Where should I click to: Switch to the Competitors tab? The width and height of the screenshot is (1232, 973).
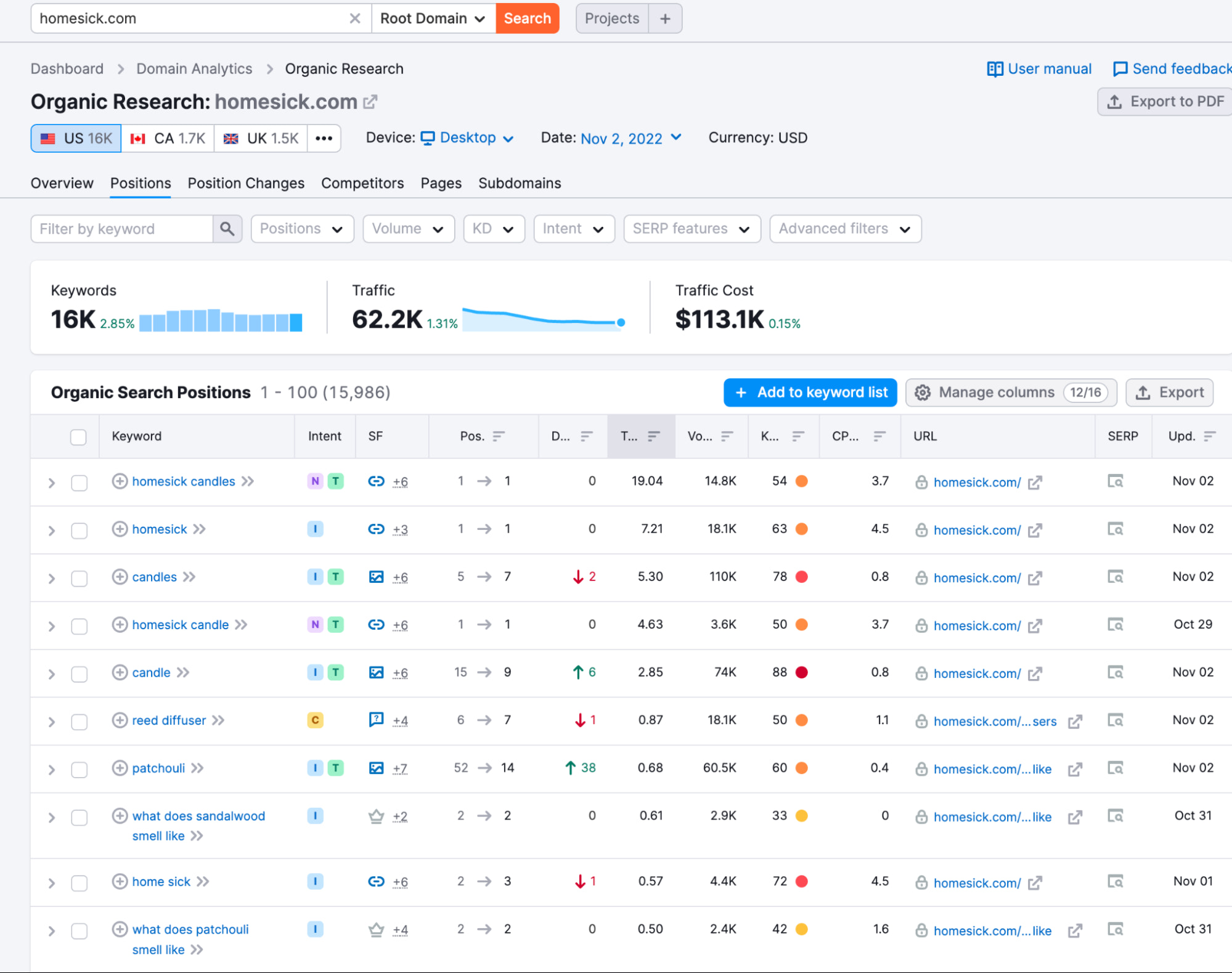pyautogui.click(x=362, y=183)
